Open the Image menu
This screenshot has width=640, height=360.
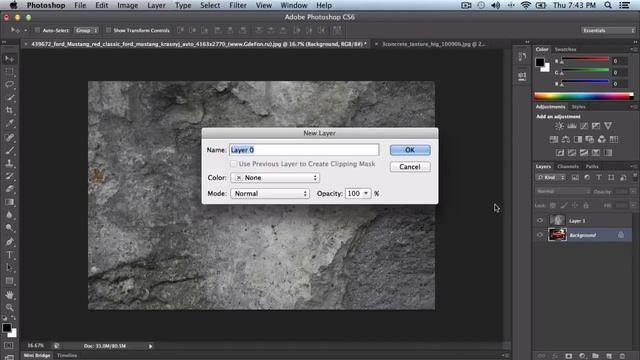click(x=127, y=5)
